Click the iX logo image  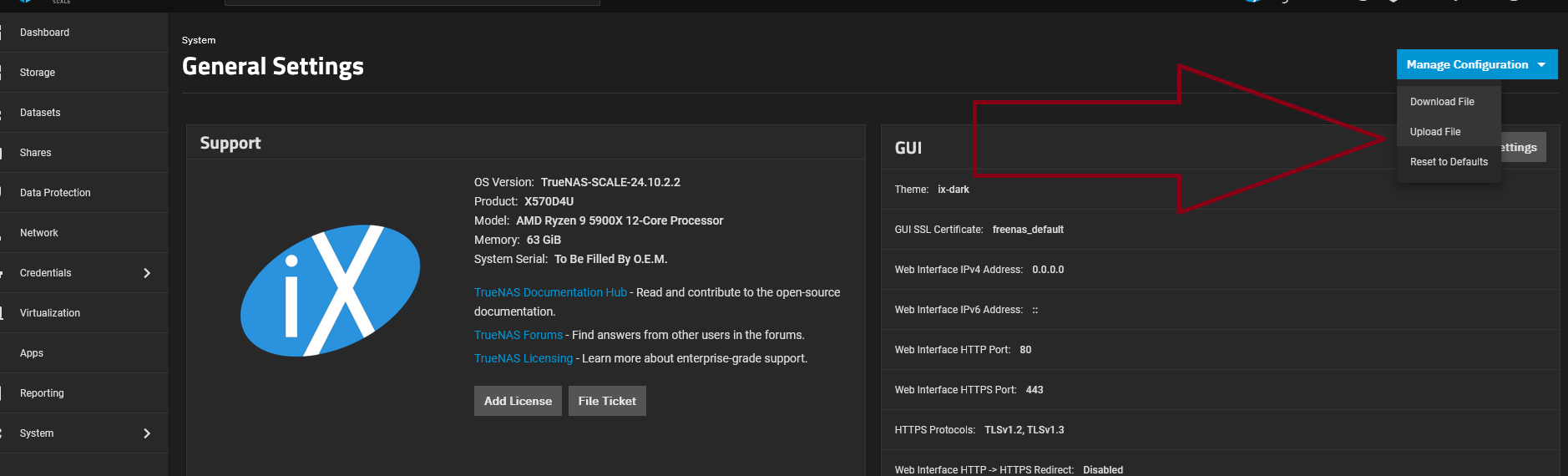(330, 291)
